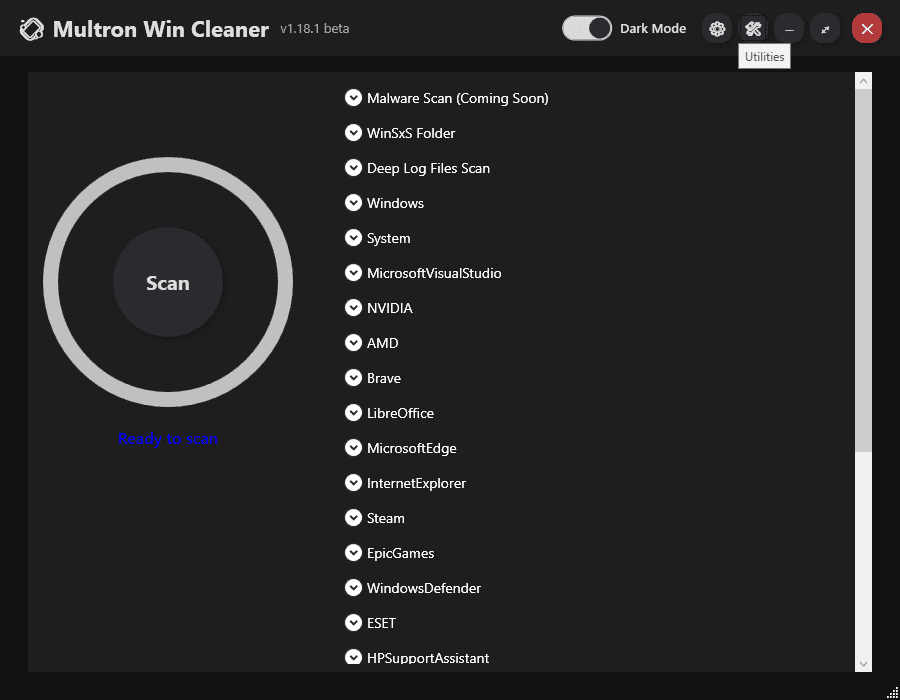Expand the MicrosoftVisualStudio chevron
Image resolution: width=900 pixels, height=700 pixels.
point(353,273)
